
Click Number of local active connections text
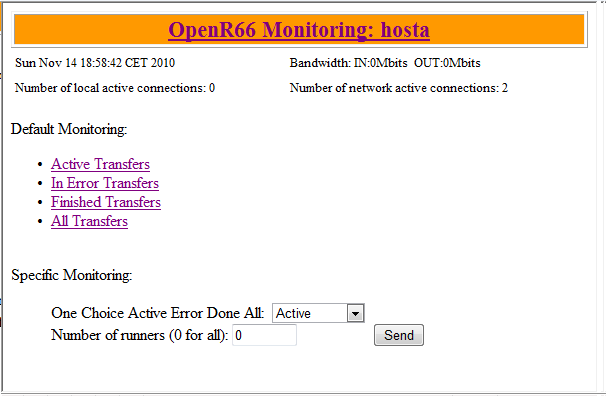[x=115, y=88]
